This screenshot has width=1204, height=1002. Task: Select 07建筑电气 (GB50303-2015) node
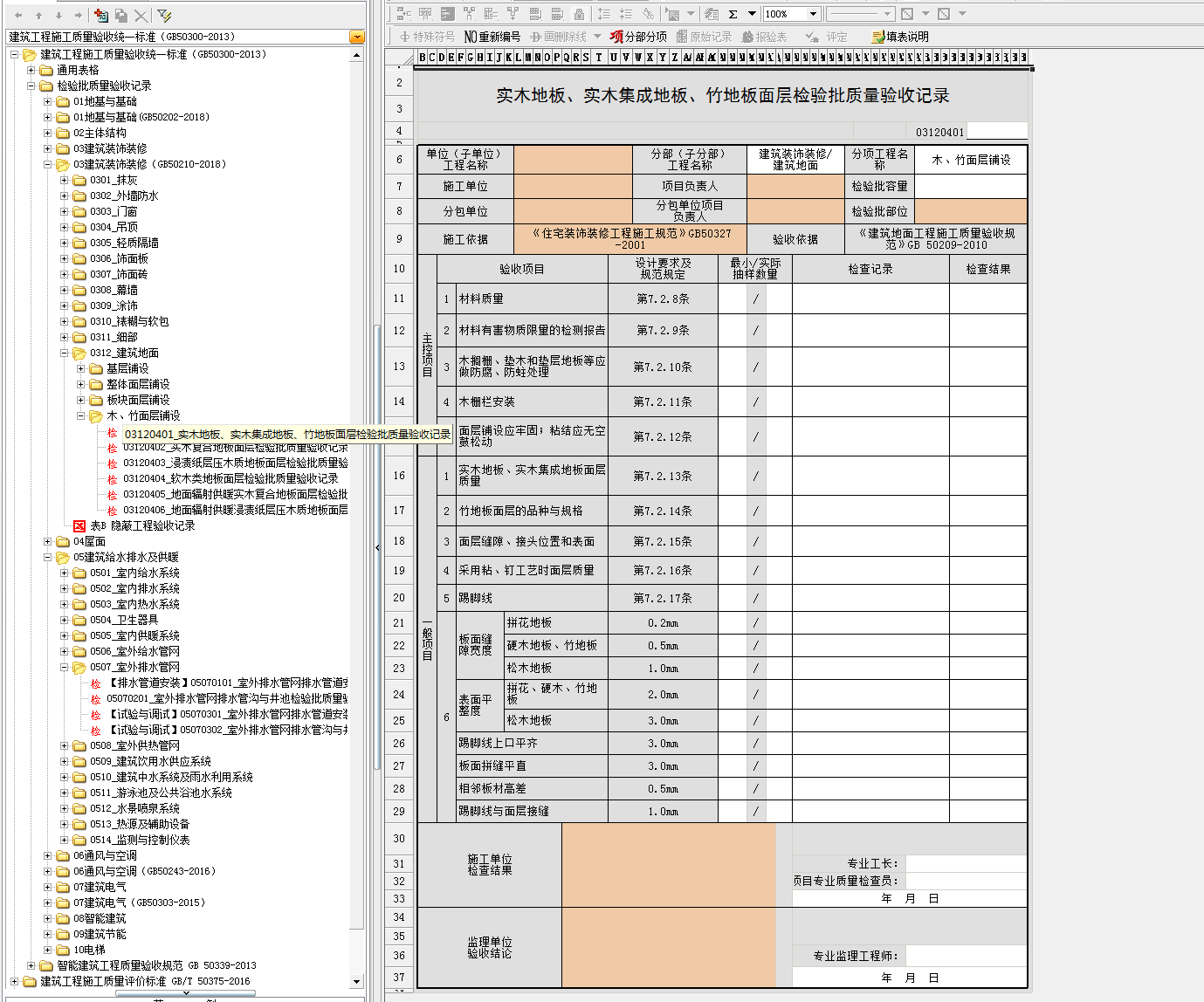coord(139,902)
